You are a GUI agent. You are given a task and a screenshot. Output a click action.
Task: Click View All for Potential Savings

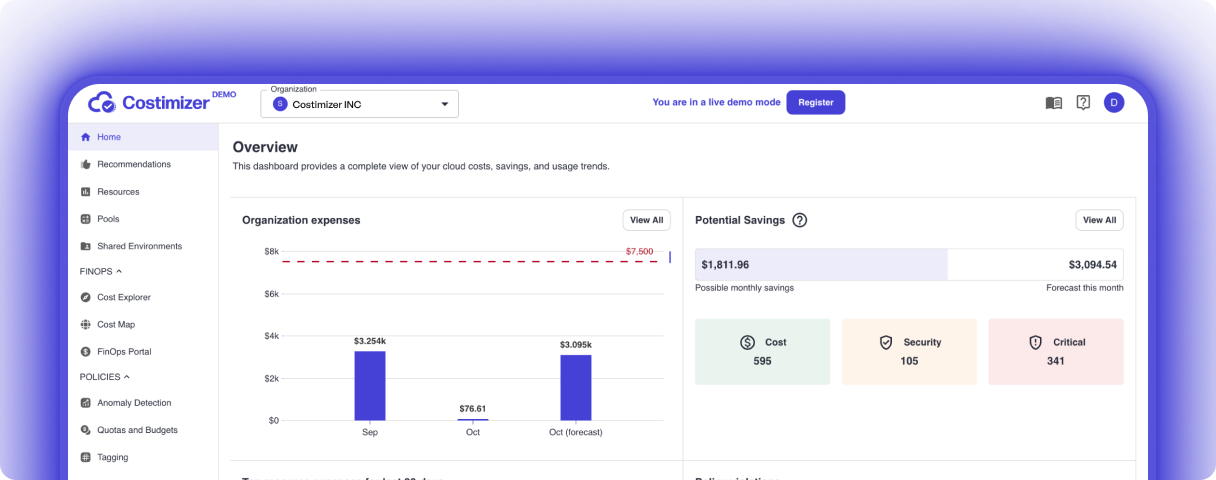point(1099,220)
